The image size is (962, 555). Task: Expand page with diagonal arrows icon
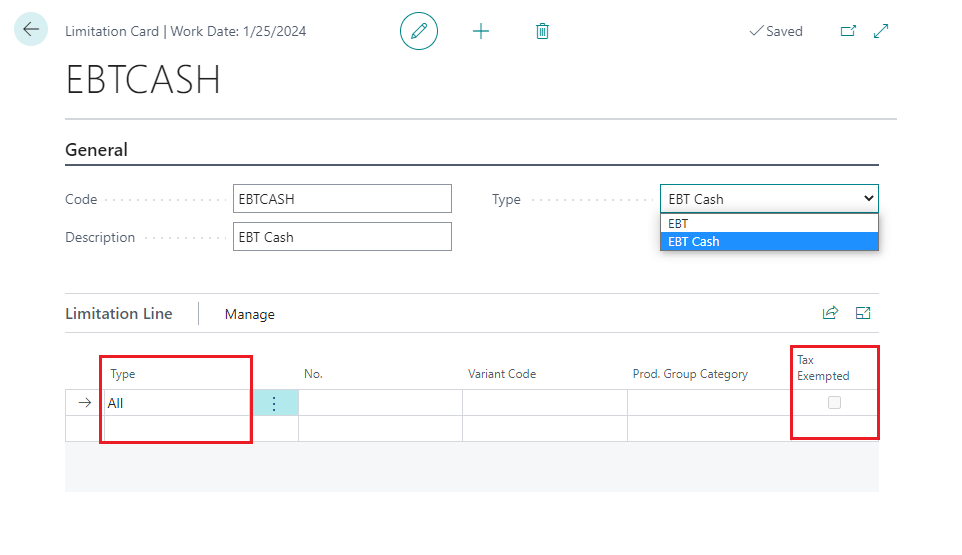click(x=881, y=31)
